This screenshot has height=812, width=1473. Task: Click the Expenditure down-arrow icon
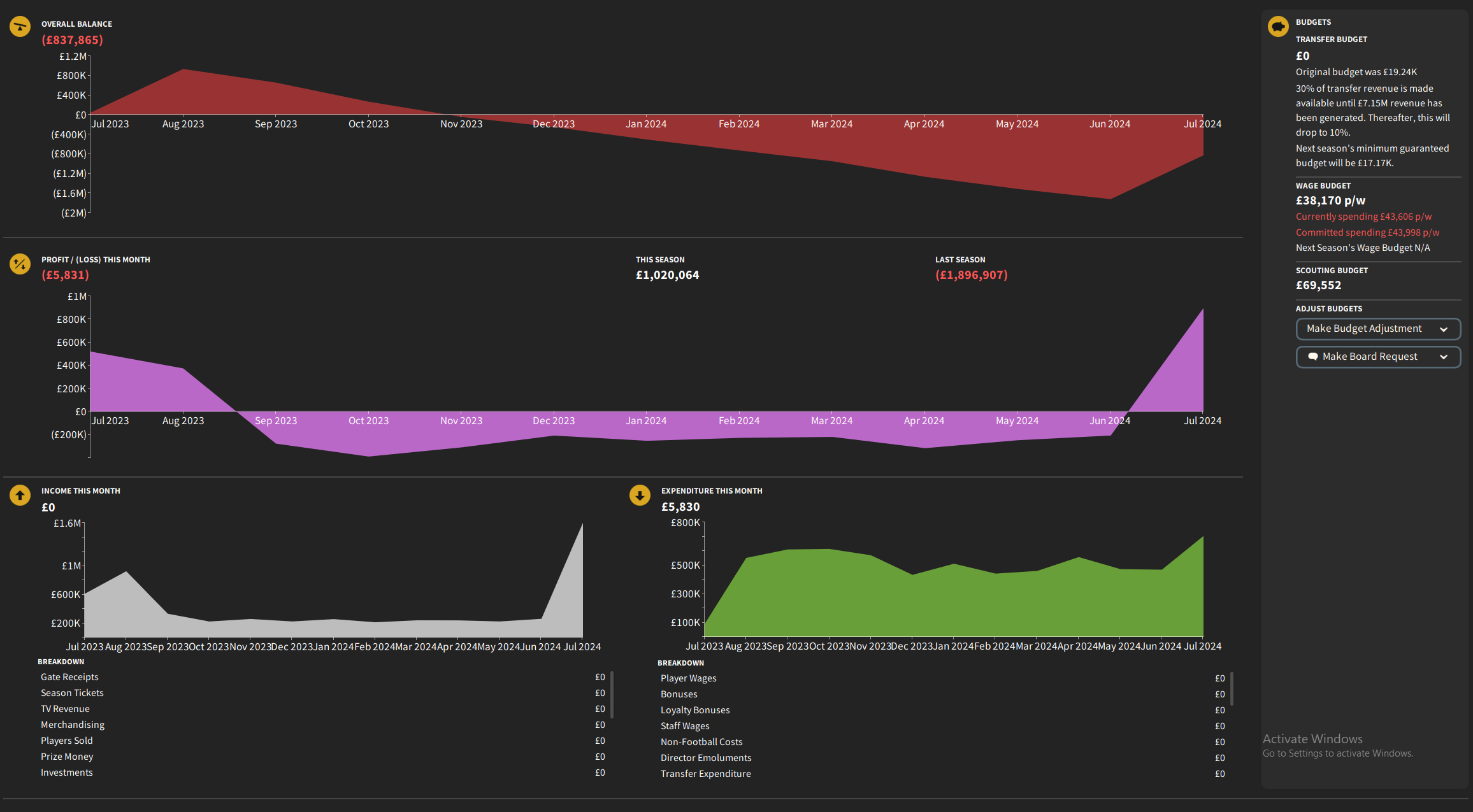[x=640, y=495]
